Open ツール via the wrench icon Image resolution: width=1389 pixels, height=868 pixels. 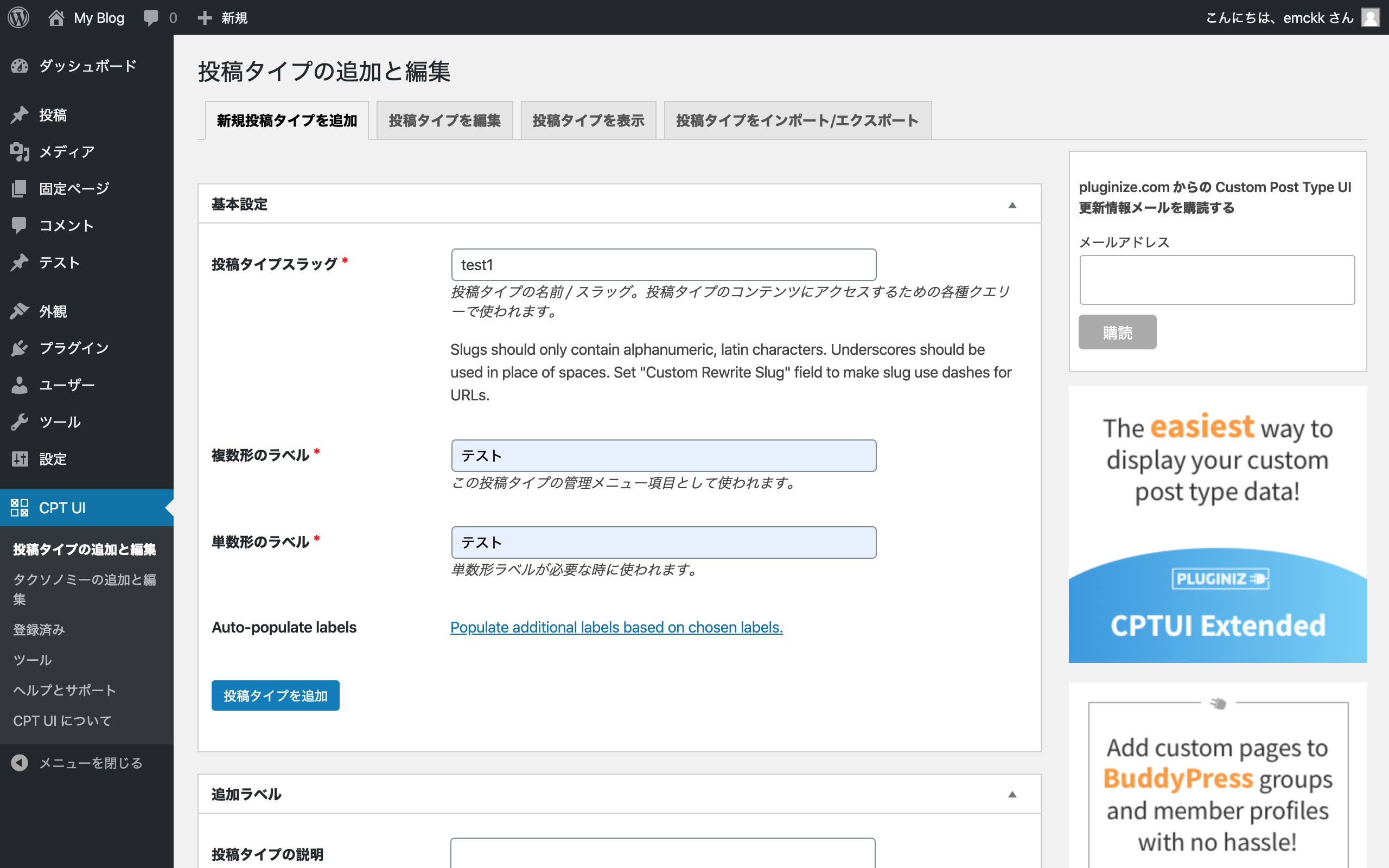pos(20,422)
